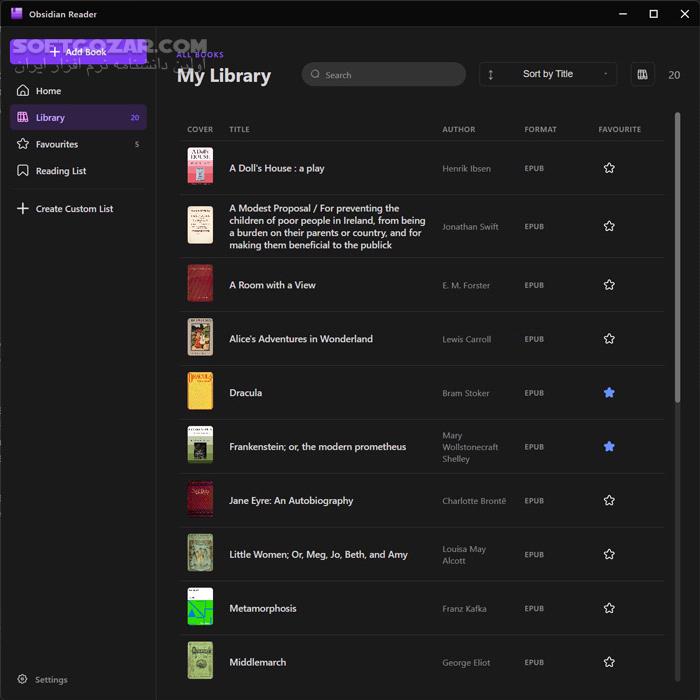This screenshot has height=700, width=700.
Task: Open the Reading List in sidebar
Action: tap(78, 171)
